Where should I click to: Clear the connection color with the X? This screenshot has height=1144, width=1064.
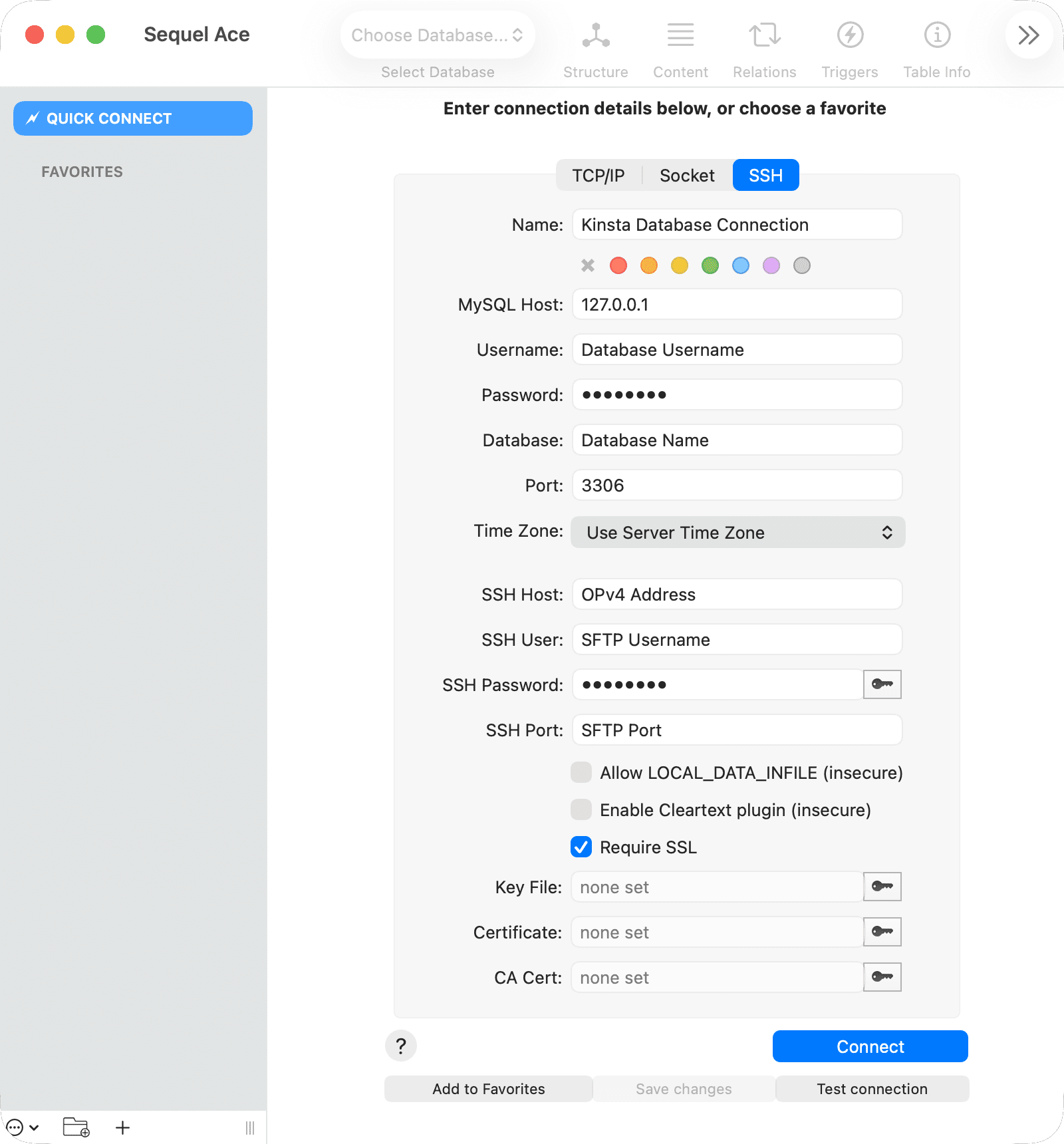588,265
